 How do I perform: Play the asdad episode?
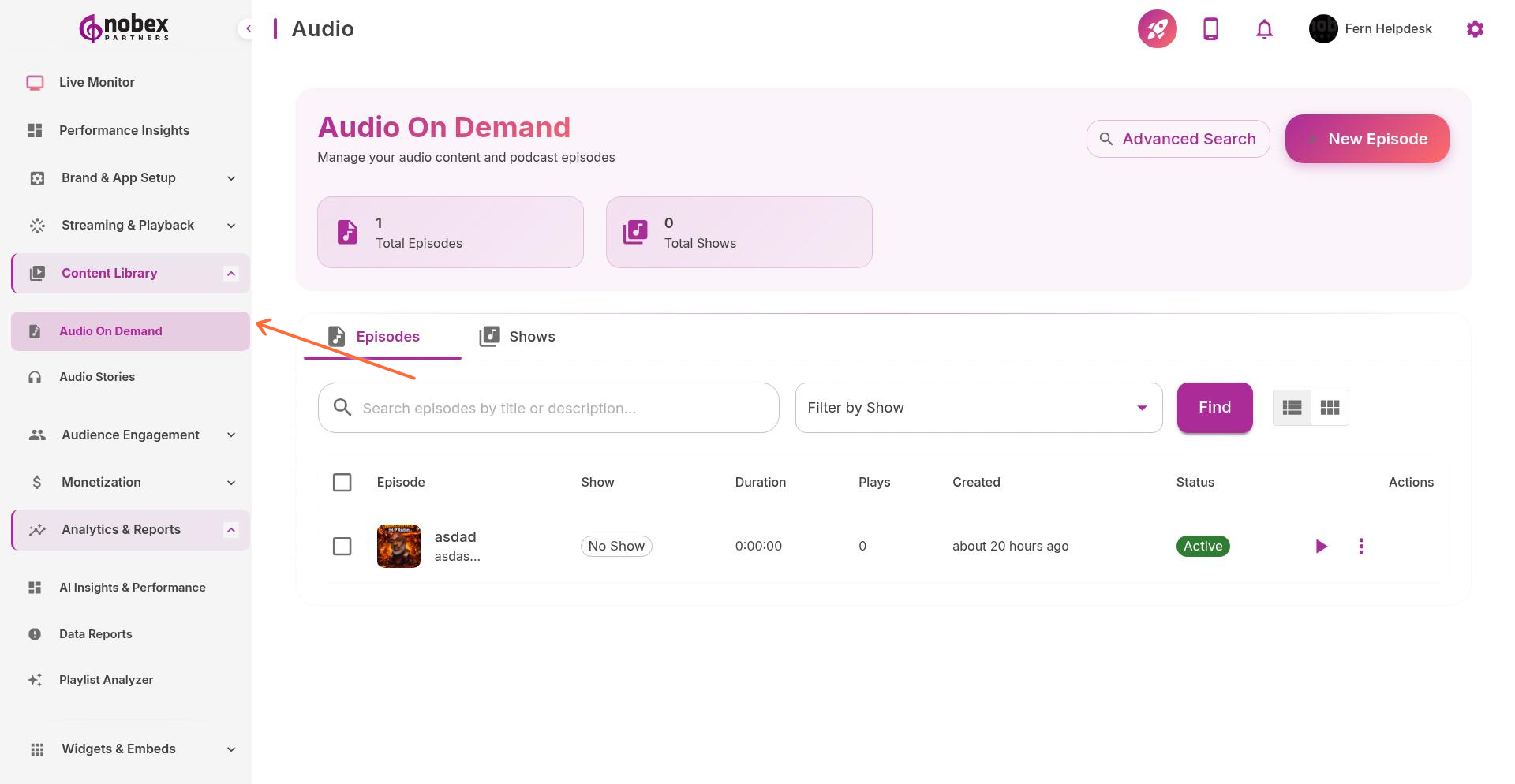coord(1321,546)
